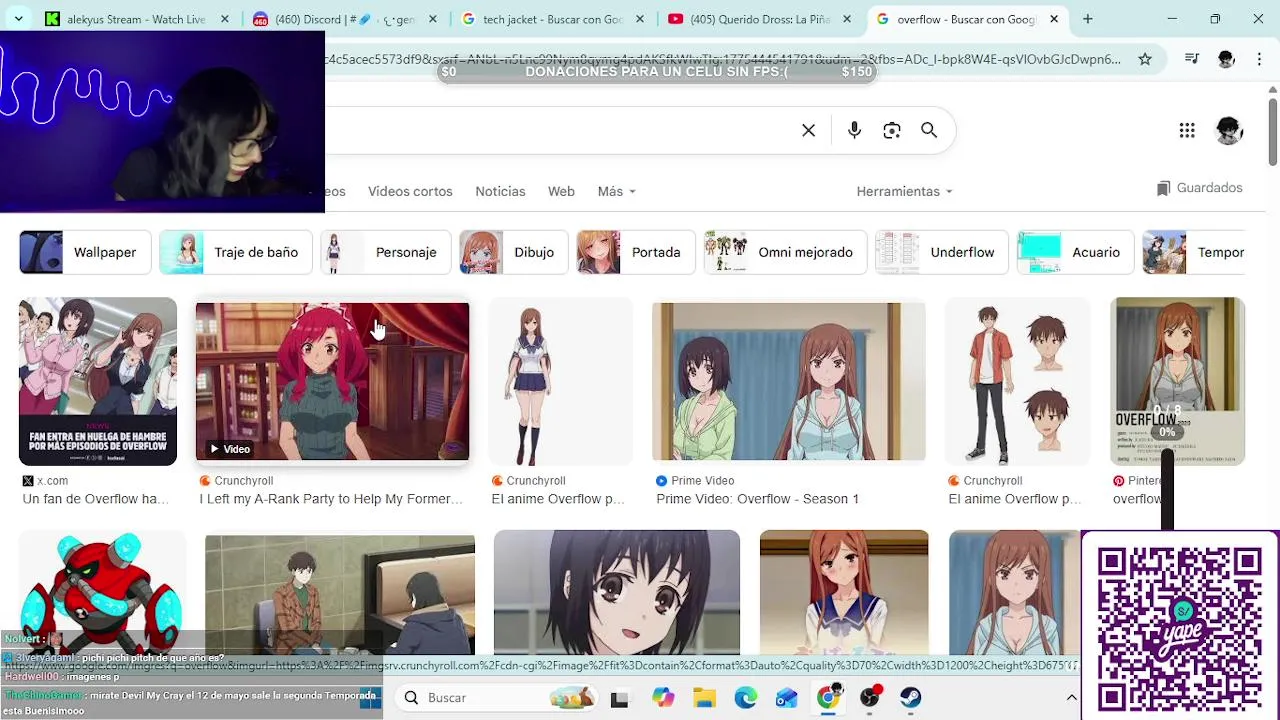Open Google Lens image search icon

tap(892, 130)
